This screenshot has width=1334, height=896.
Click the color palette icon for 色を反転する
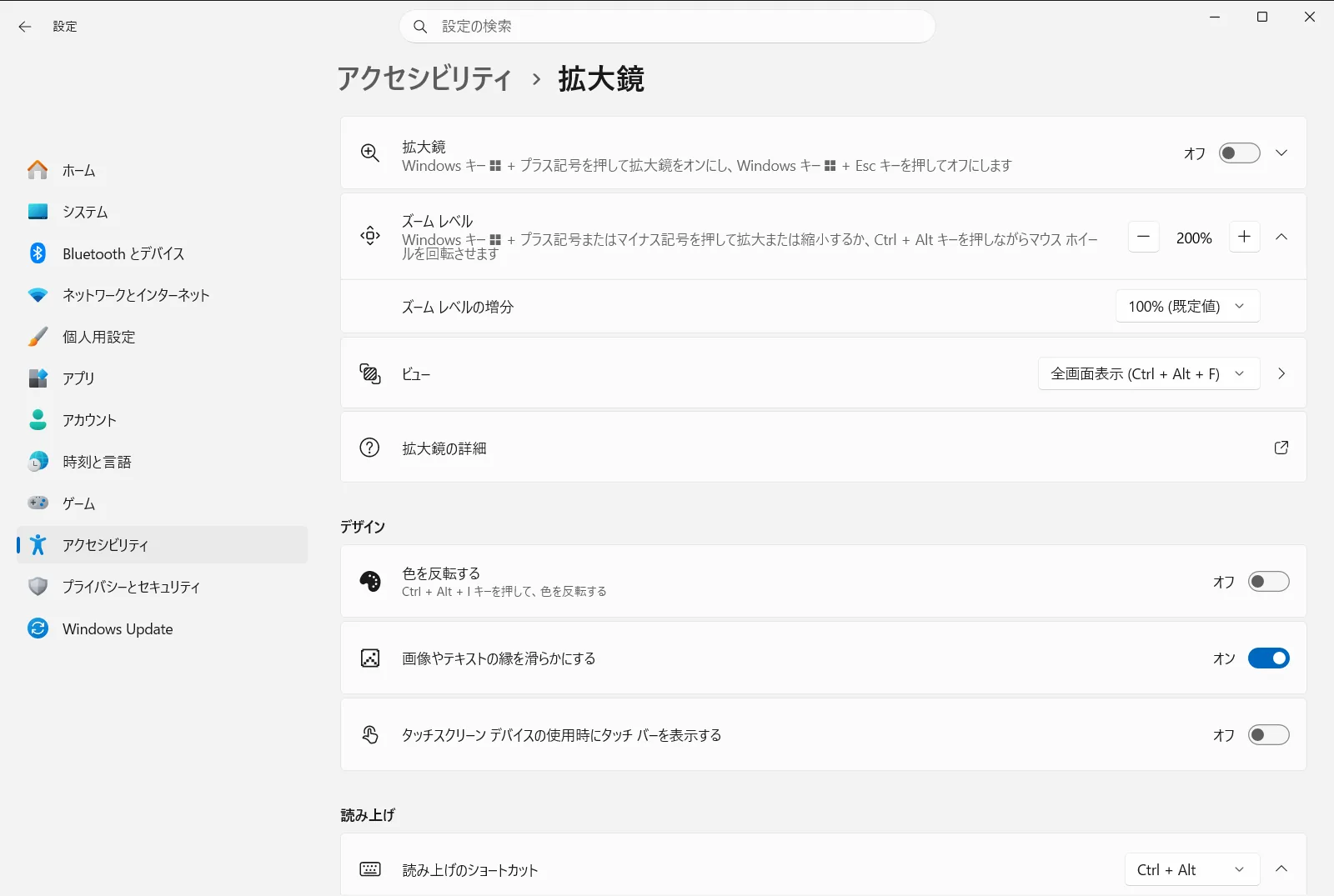[x=370, y=581]
